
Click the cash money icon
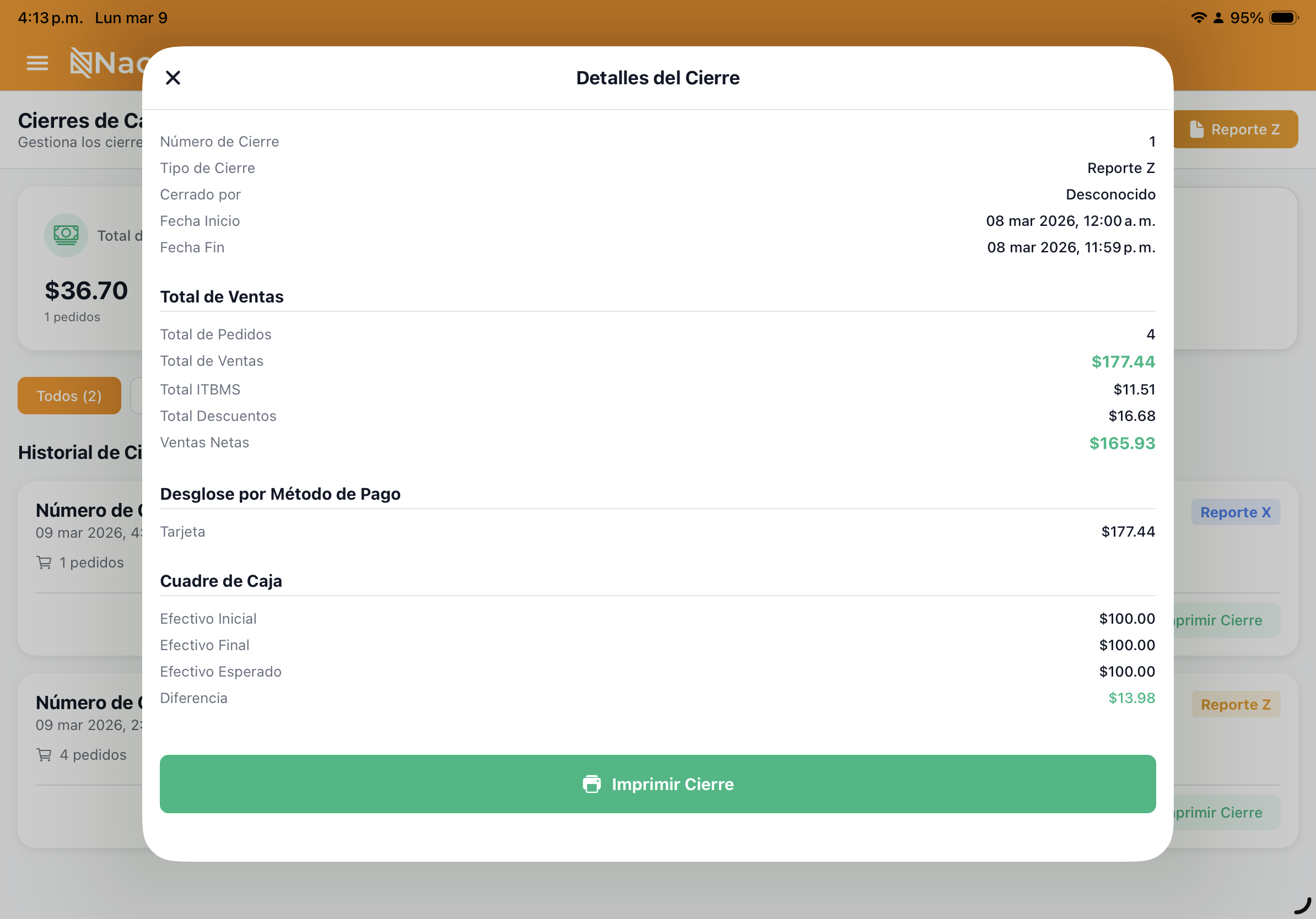tap(66, 235)
